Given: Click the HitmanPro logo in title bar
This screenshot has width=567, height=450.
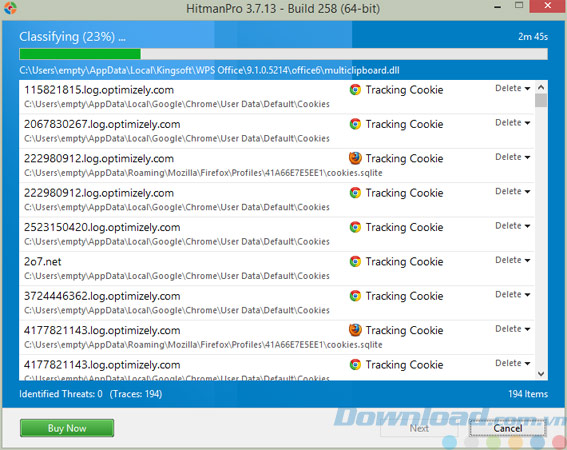Looking at the screenshot, I should (10, 8).
